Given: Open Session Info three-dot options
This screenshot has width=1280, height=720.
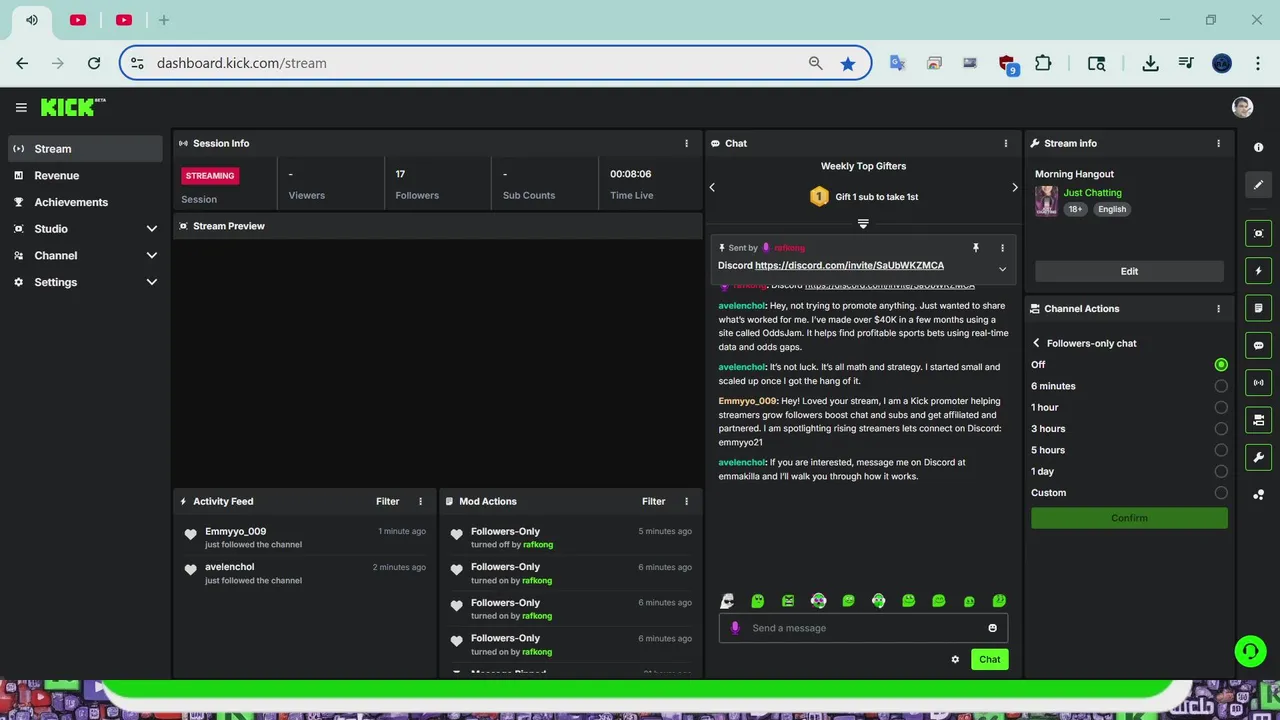Looking at the screenshot, I should click(x=686, y=144).
